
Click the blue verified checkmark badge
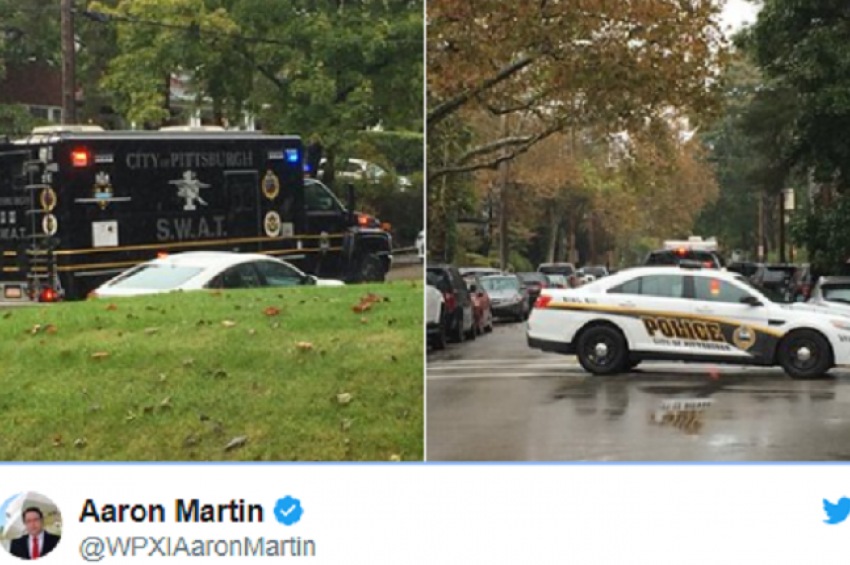click(x=288, y=510)
